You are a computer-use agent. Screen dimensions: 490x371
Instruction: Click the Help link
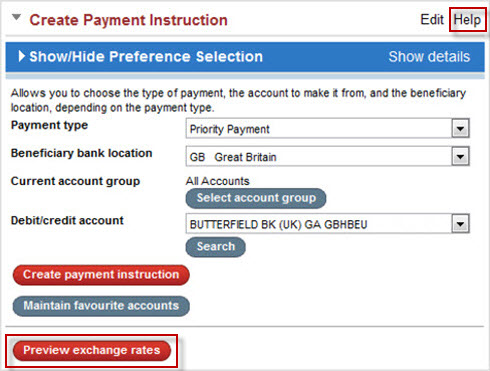pos(467,20)
